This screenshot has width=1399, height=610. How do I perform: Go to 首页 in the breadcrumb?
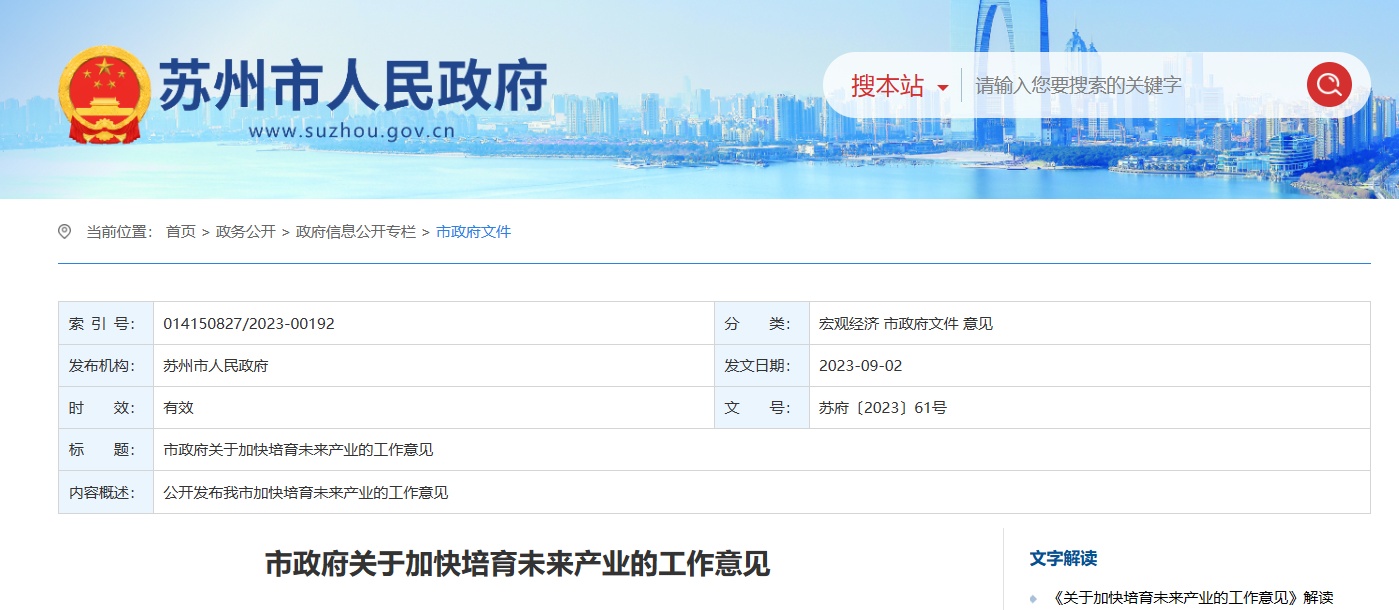click(x=180, y=232)
